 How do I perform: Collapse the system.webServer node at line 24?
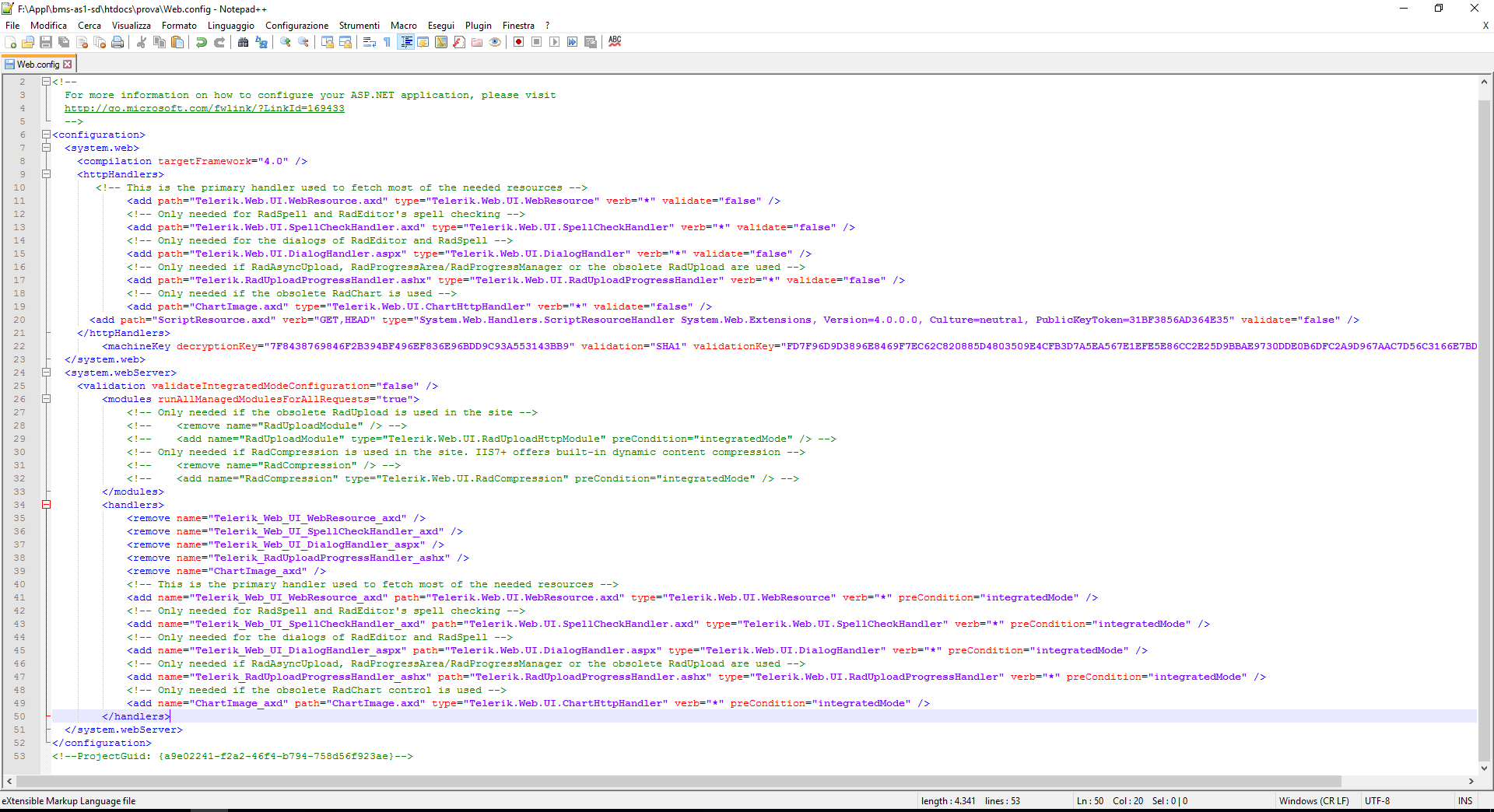[x=46, y=373]
